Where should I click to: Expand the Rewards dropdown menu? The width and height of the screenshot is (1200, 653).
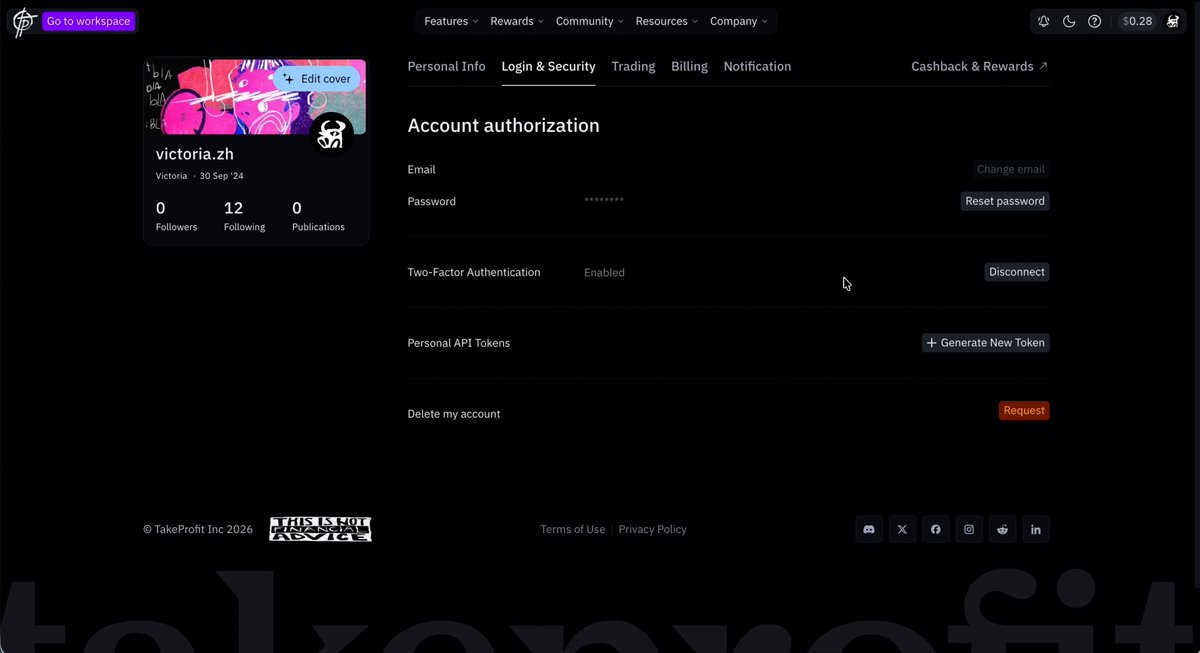pyautogui.click(x=517, y=21)
